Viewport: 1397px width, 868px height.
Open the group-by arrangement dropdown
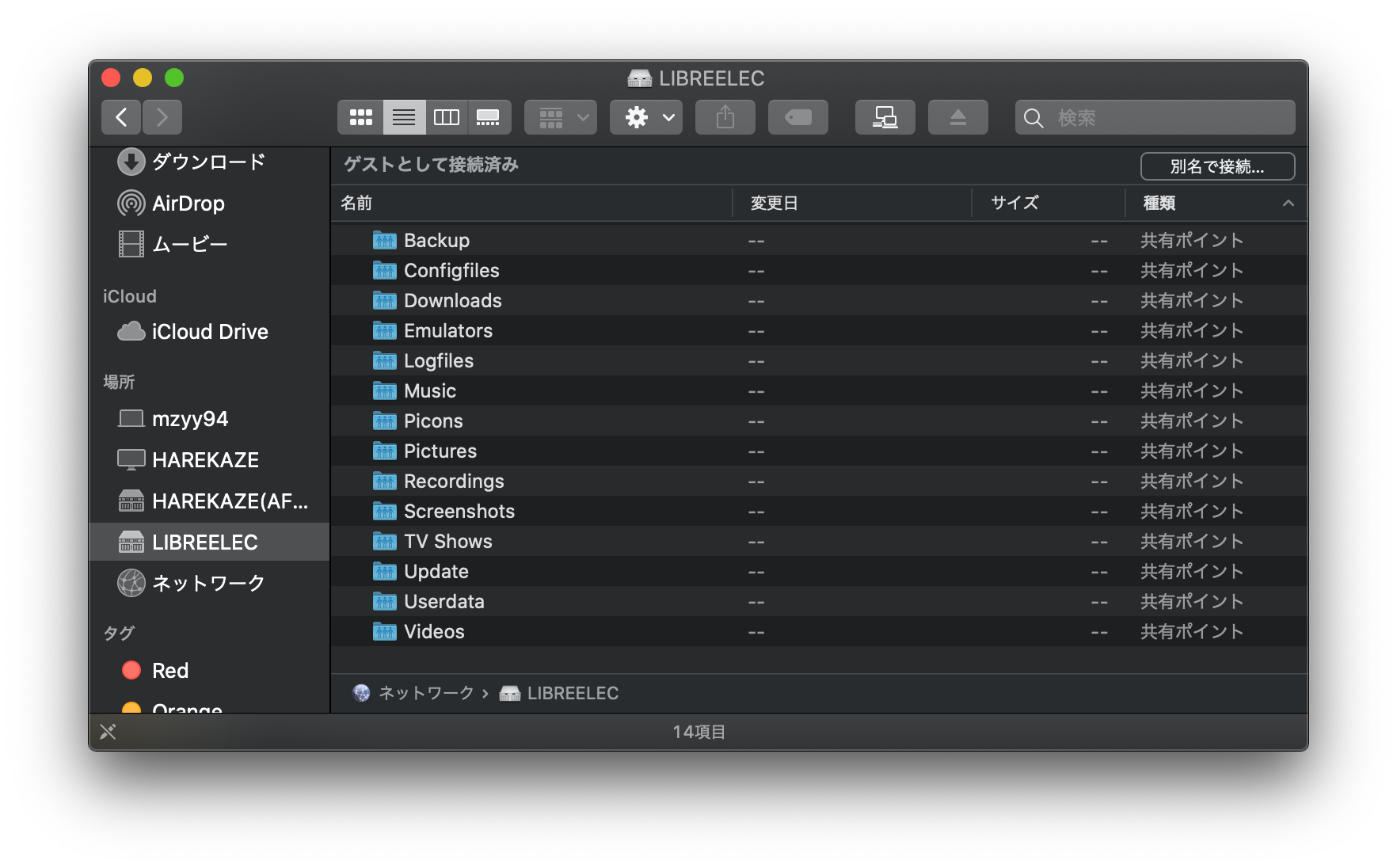pyautogui.click(x=561, y=117)
